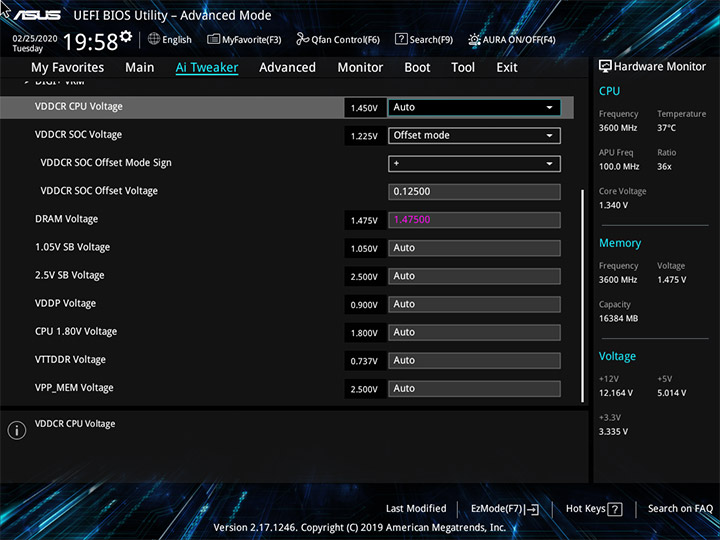Click the Memory heading in Hardware Monitor
Image resolution: width=720 pixels, height=540 pixels.
click(620, 243)
